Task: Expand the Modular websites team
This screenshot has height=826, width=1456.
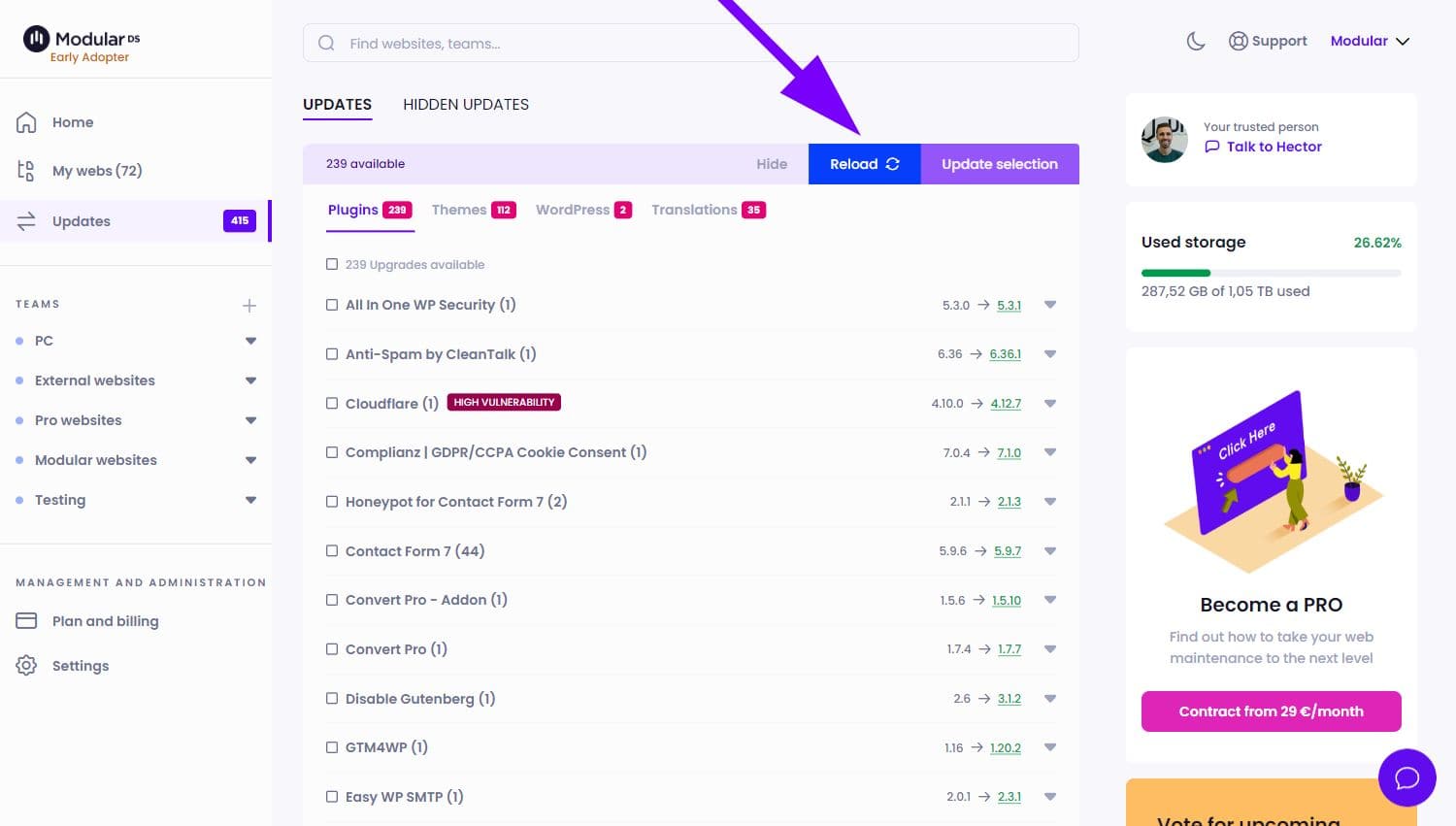Action: [x=251, y=460]
